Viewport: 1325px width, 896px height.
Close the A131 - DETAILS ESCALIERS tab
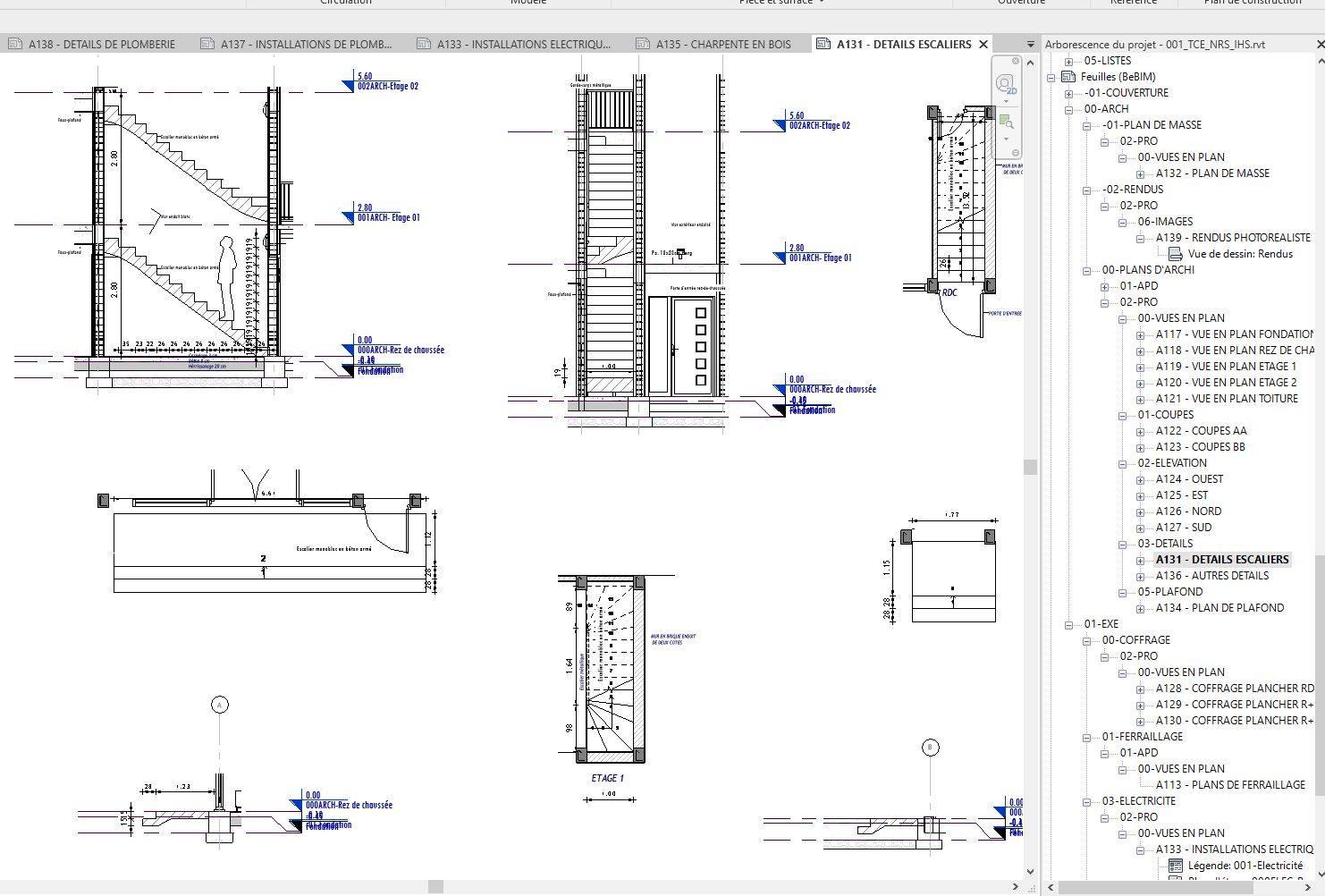(x=983, y=44)
